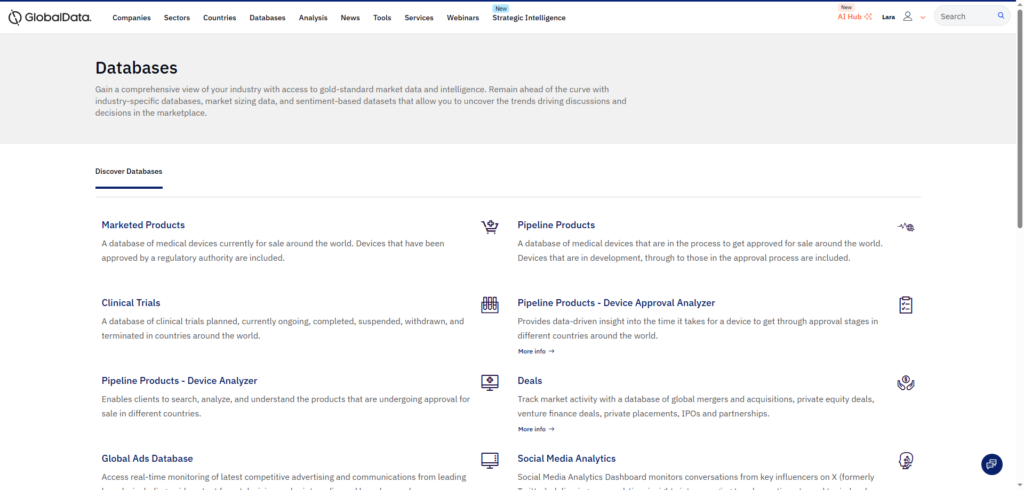Open the chat support widget

coord(991,464)
